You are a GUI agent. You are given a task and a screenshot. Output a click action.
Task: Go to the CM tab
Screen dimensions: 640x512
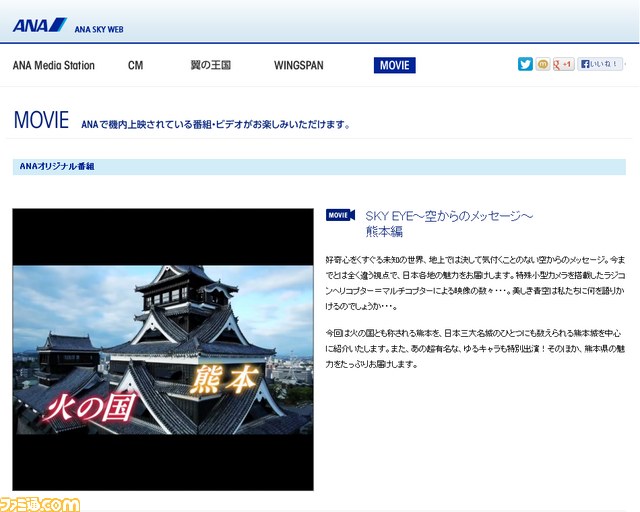point(136,65)
